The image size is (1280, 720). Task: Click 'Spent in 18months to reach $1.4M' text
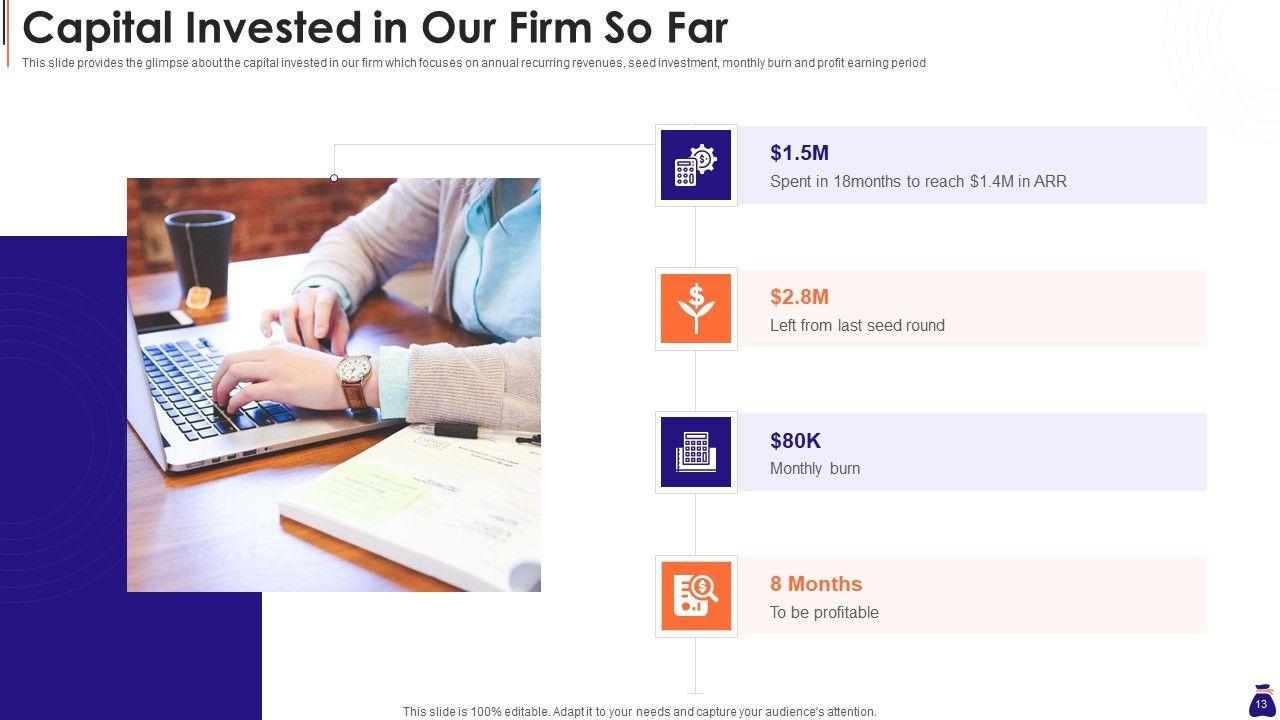[918, 182]
